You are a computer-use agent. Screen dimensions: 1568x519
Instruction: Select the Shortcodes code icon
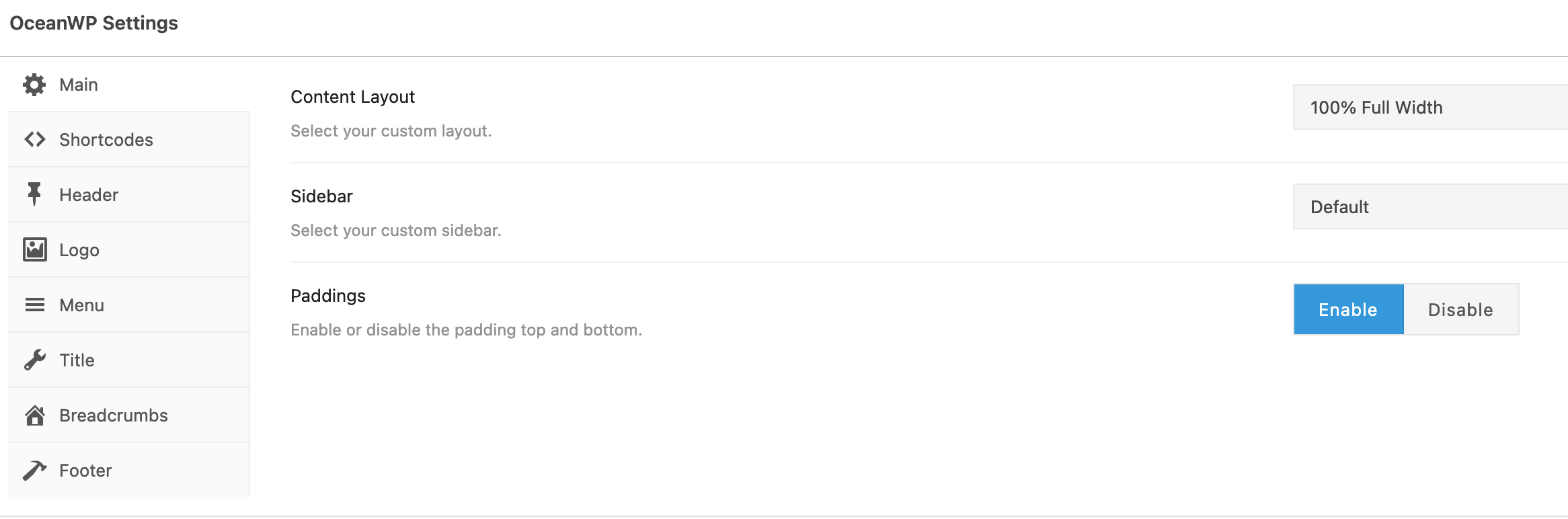(34, 139)
